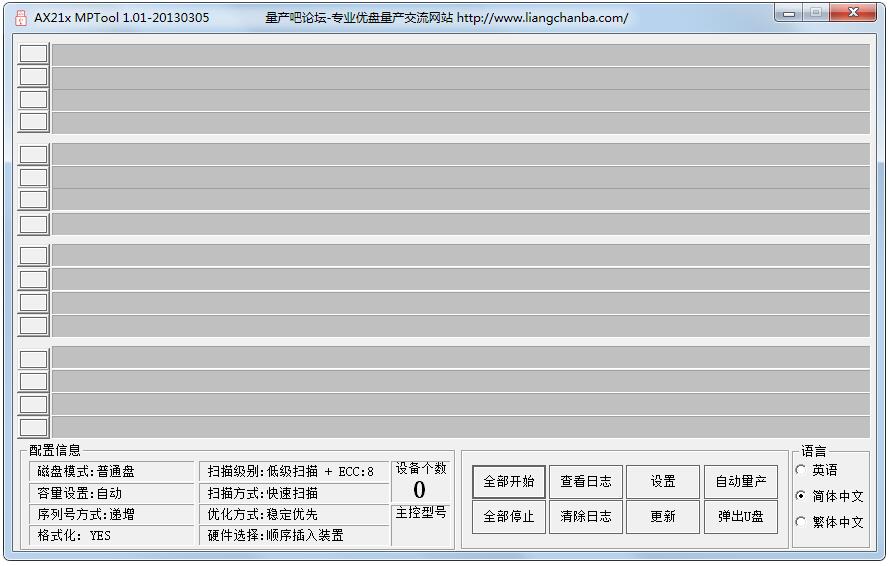
Task: Click the first port button in the top group
Action: point(33,54)
